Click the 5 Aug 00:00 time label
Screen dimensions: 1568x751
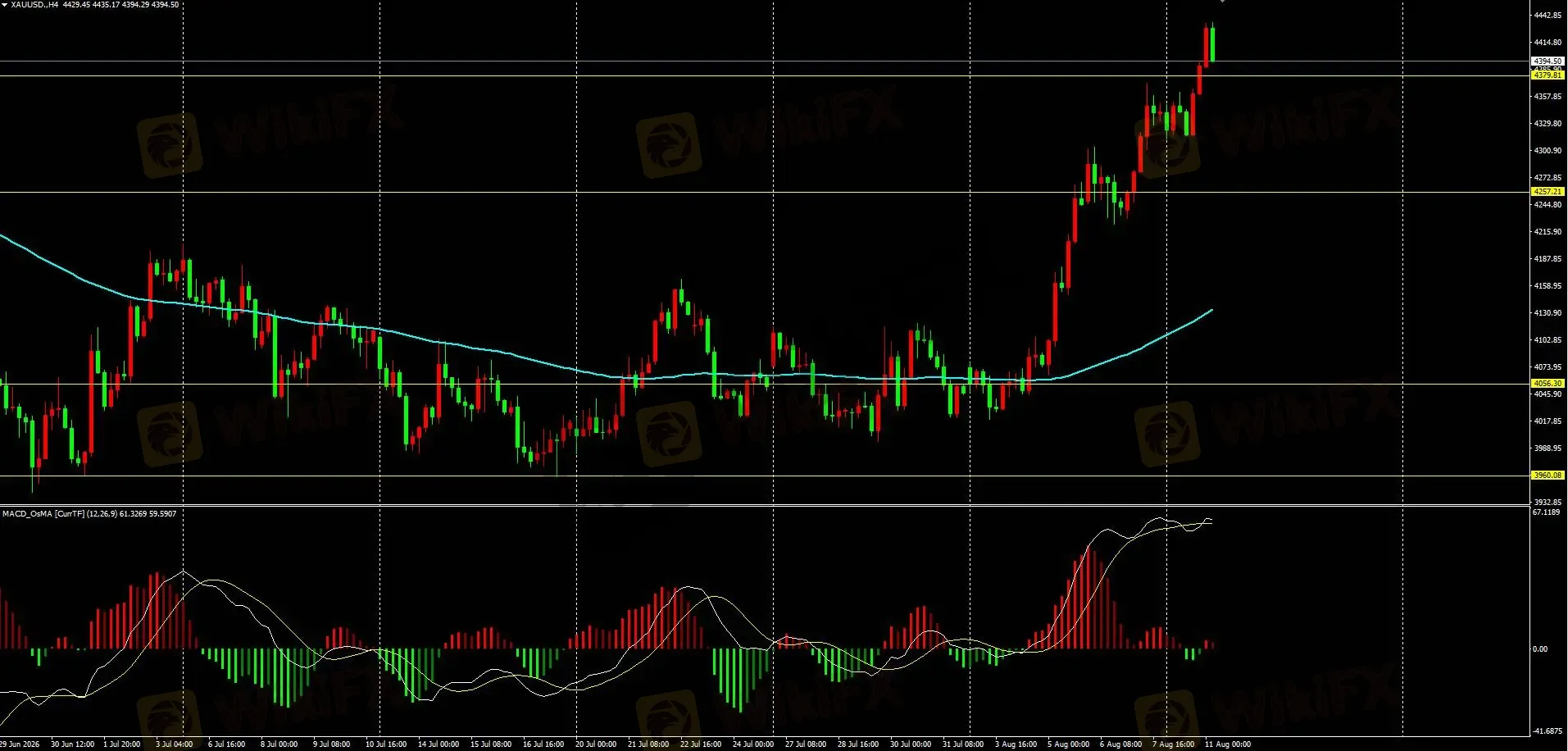1068,744
